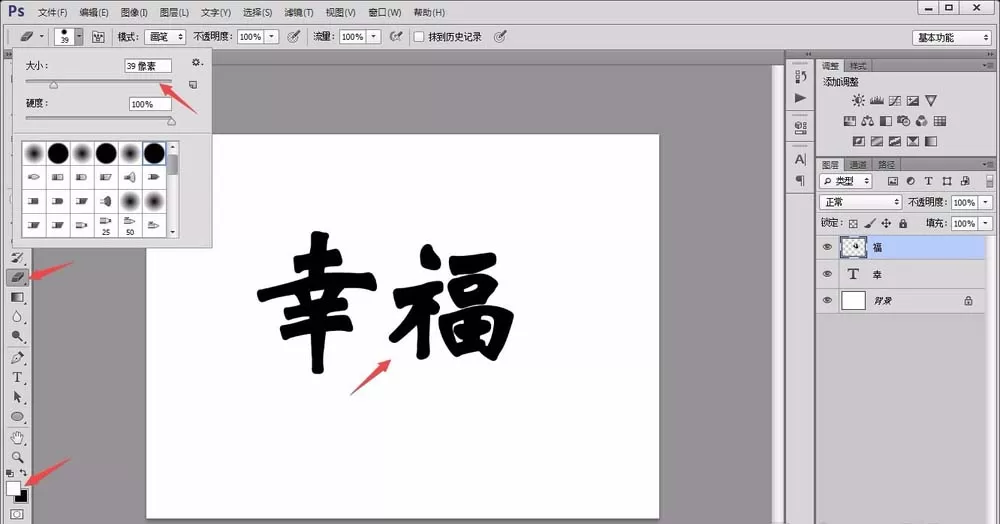
Task: Click the brush hardness input field
Action: 150,104
